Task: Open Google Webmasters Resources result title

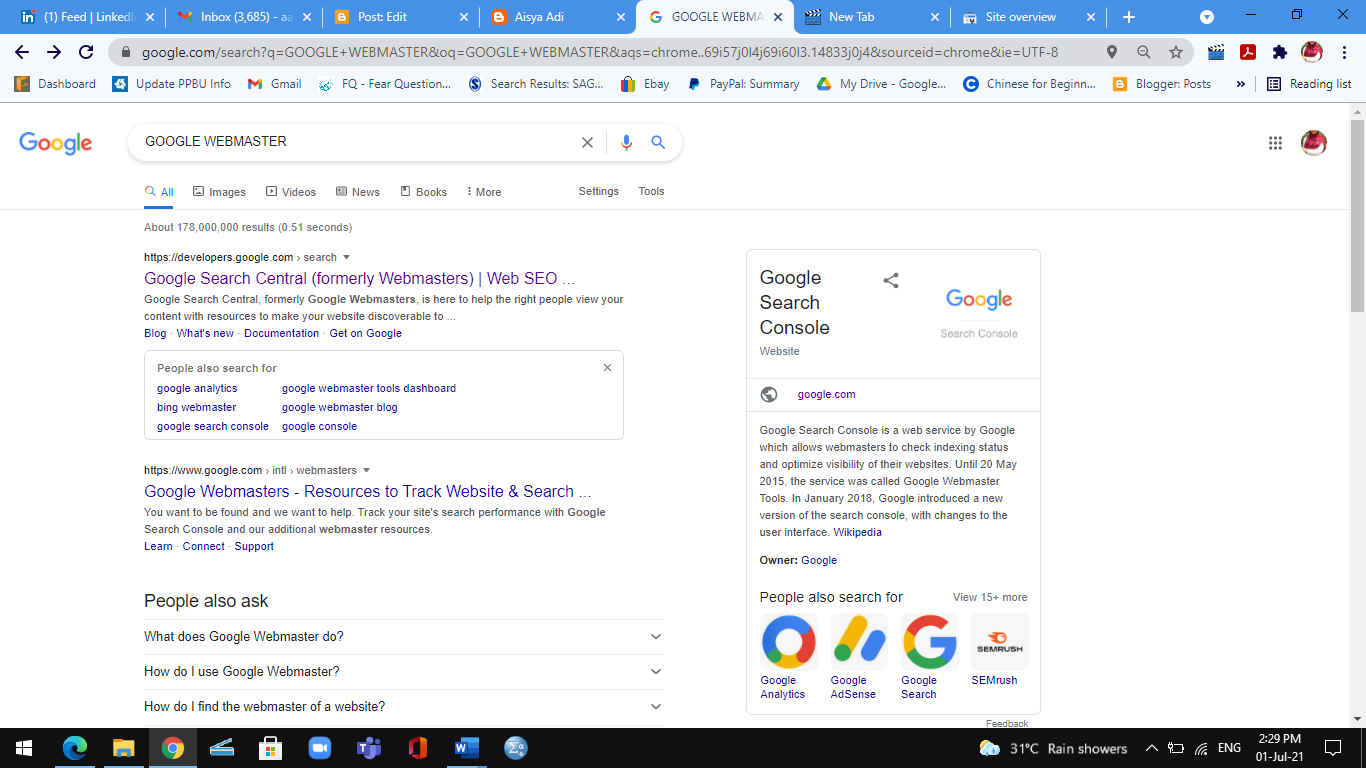Action: pyautogui.click(x=368, y=492)
